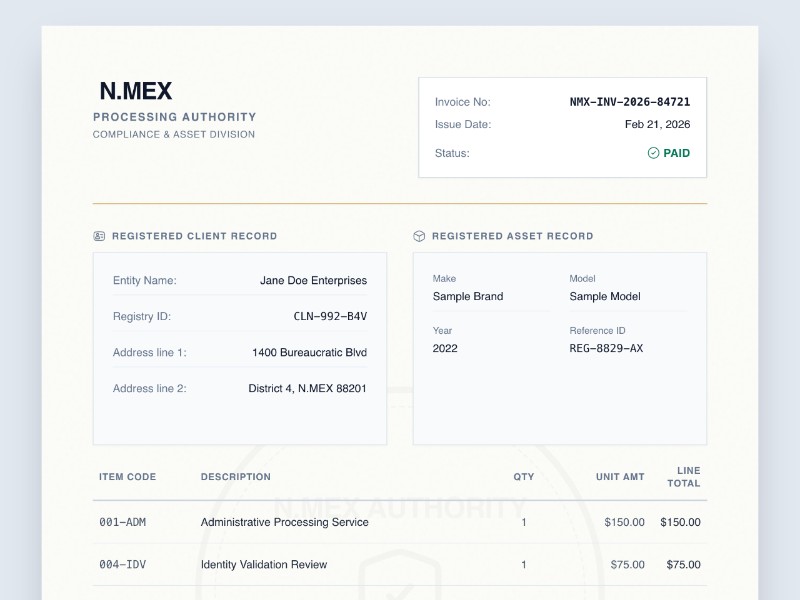Click the 'Year' field label
This screenshot has height=600, width=800.
442,331
